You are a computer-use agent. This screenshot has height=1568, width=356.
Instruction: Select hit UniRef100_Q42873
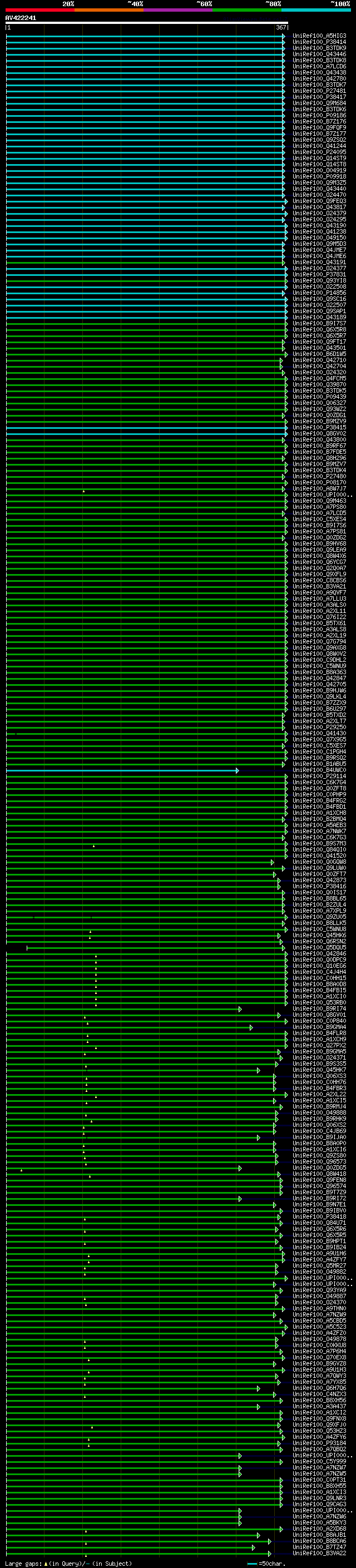tap(319, 880)
